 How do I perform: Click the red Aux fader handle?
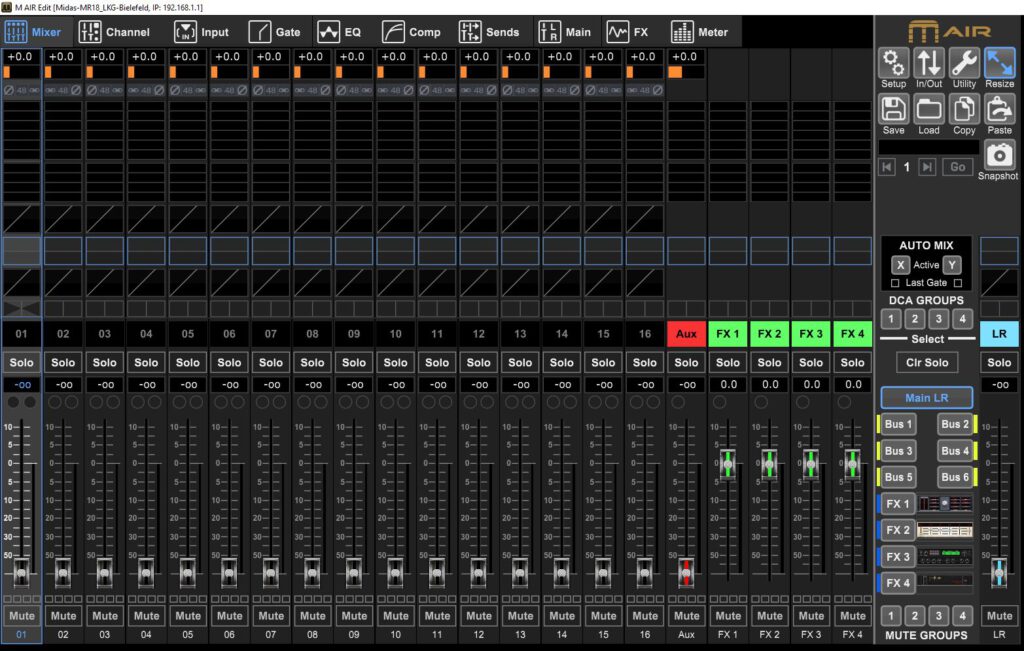click(x=686, y=571)
